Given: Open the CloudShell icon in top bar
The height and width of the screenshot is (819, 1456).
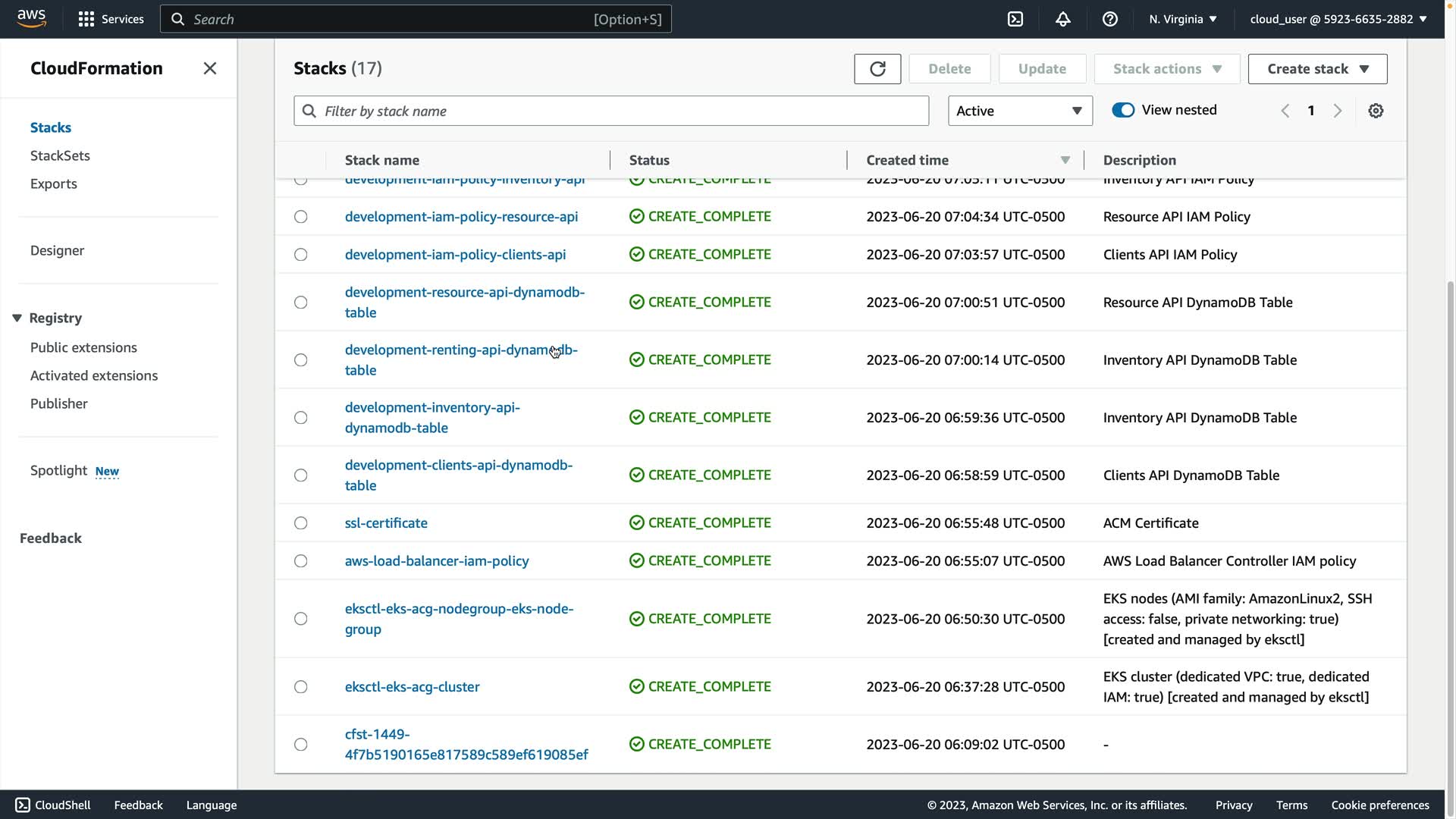Looking at the screenshot, I should (x=1015, y=19).
